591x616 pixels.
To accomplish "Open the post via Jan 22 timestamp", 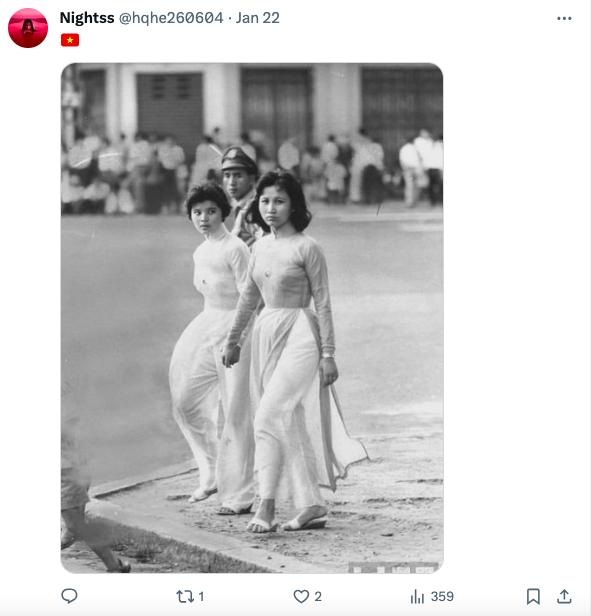I will click(x=257, y=18).
